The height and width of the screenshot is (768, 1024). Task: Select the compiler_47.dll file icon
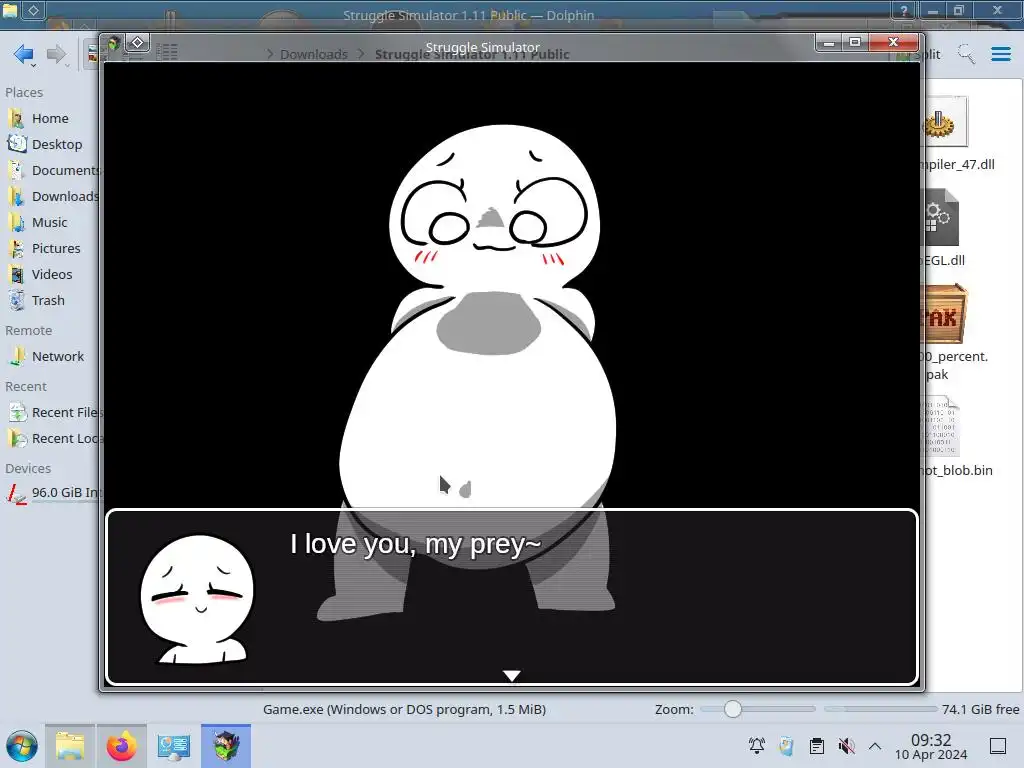(x=944, y=121)
